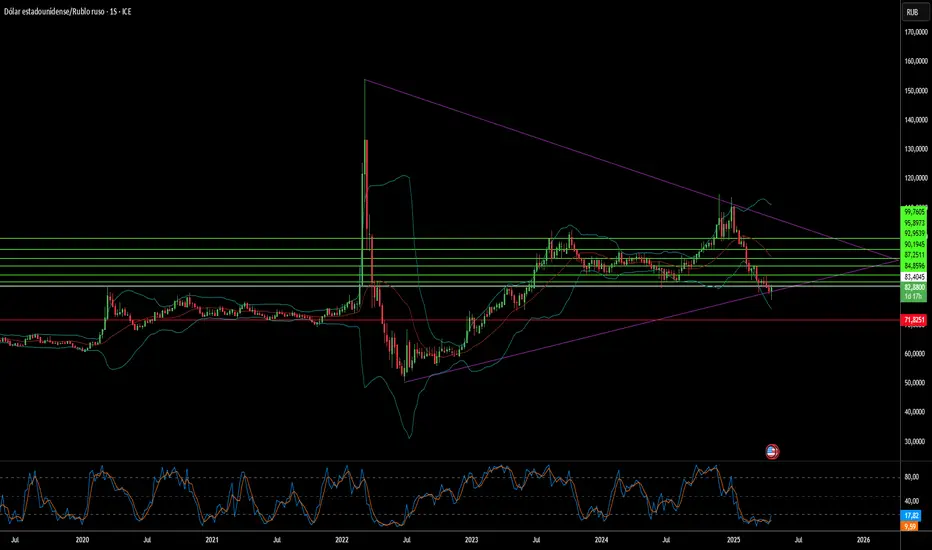Select the white 83,4045 price label
The image size is (932, 550).
tap(914, 277)
